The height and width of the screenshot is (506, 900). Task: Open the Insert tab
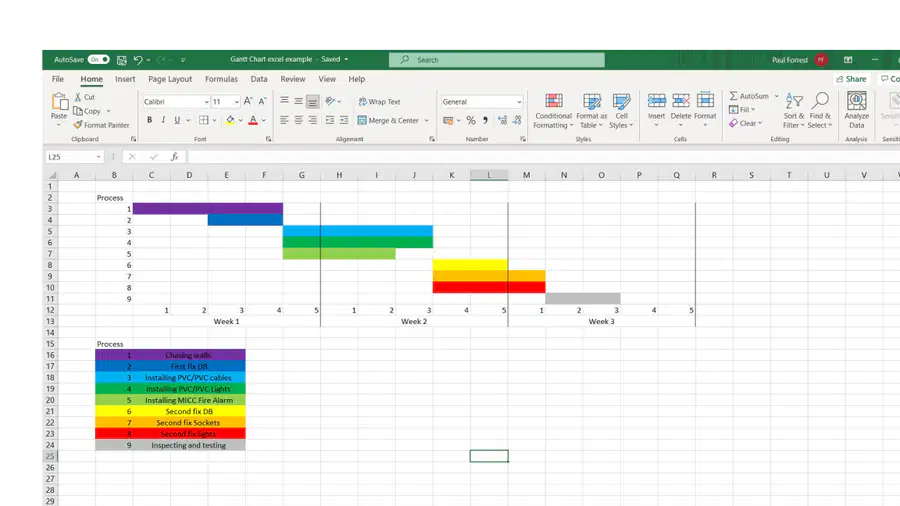pyautogui.click(x=125, y=79)
